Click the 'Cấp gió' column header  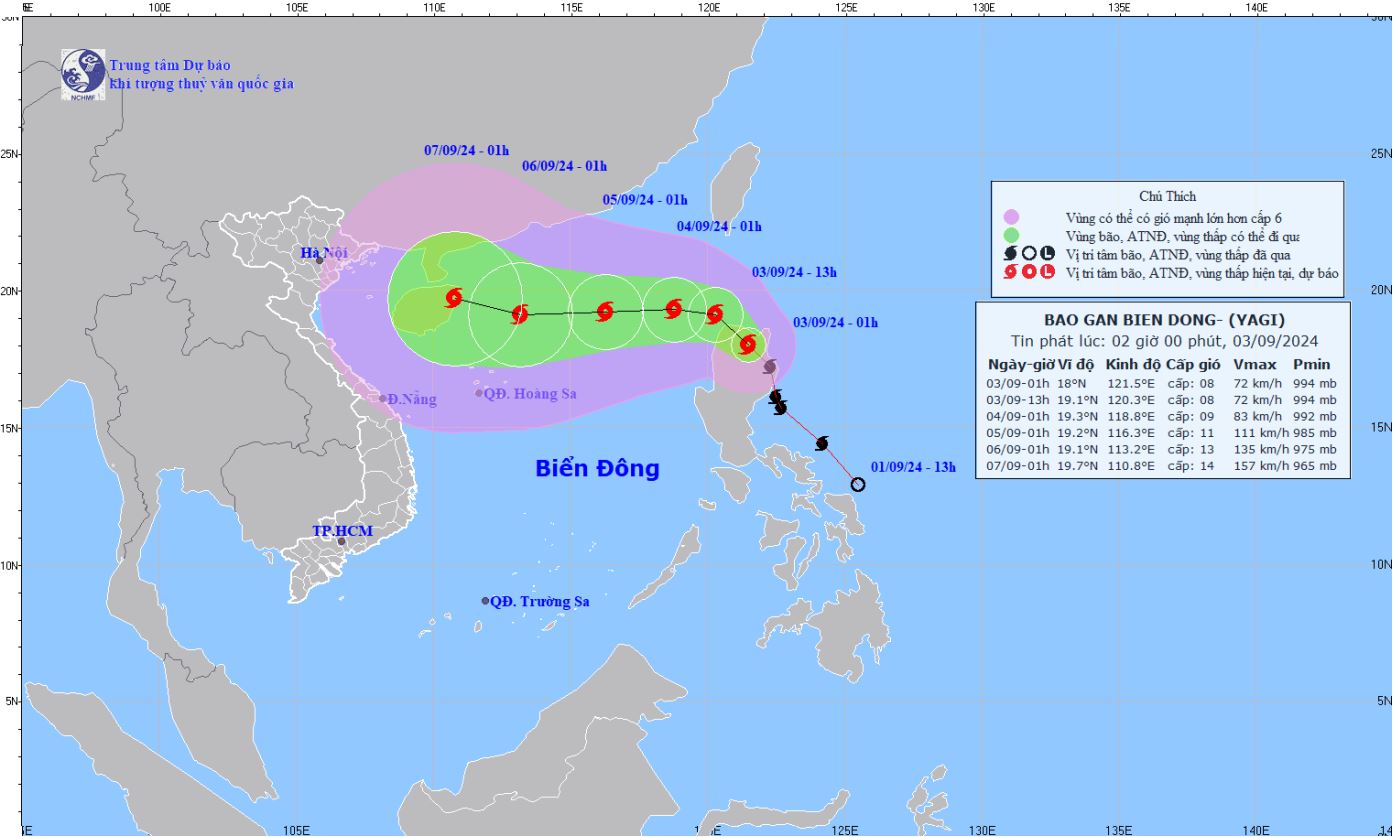[x=1193, y=364]
